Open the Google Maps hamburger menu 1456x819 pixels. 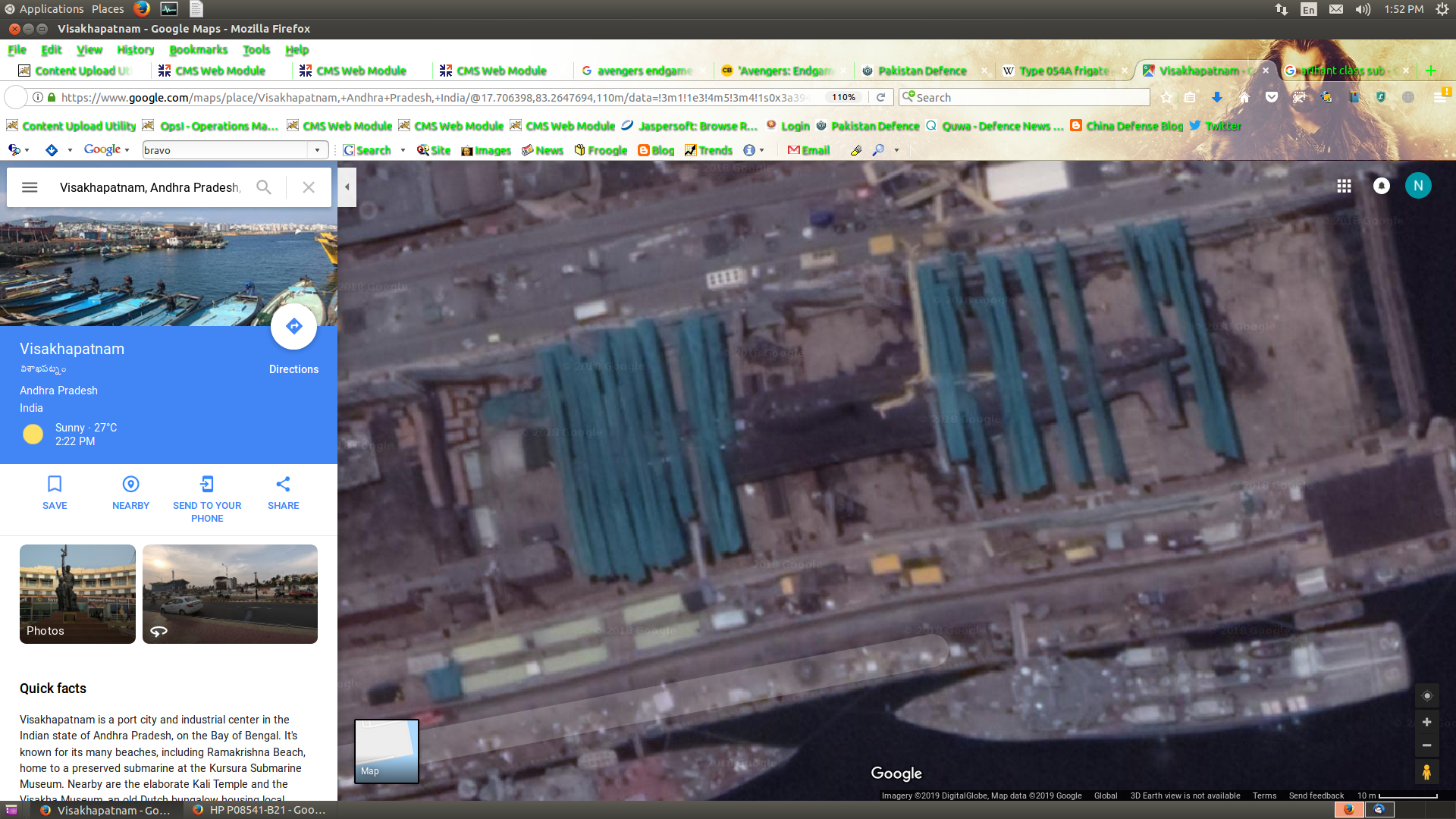(x=30, y=187)
